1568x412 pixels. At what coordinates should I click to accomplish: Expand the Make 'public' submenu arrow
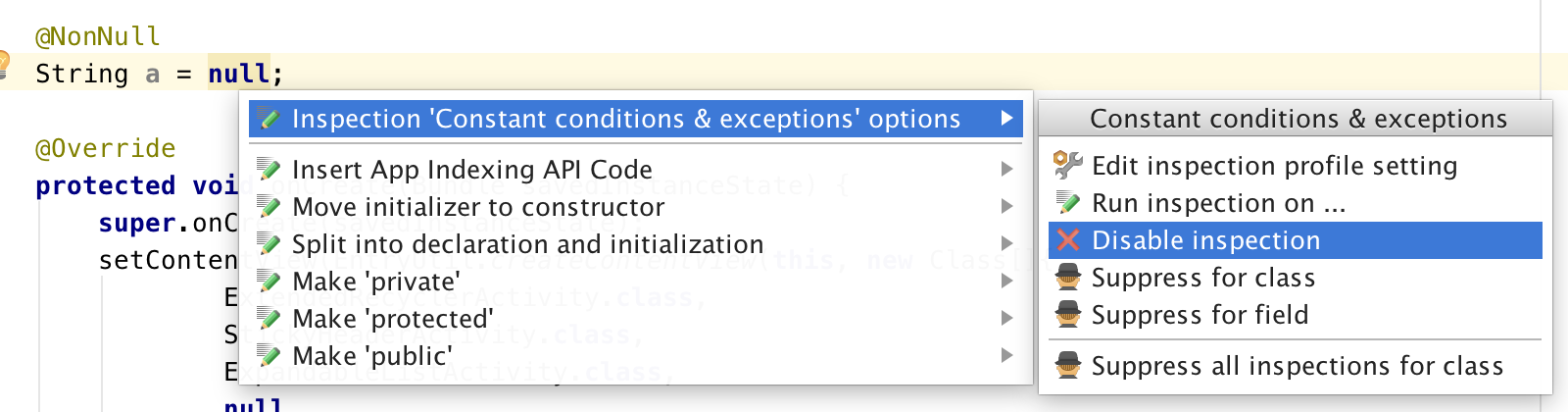(x=1006, y=356)
